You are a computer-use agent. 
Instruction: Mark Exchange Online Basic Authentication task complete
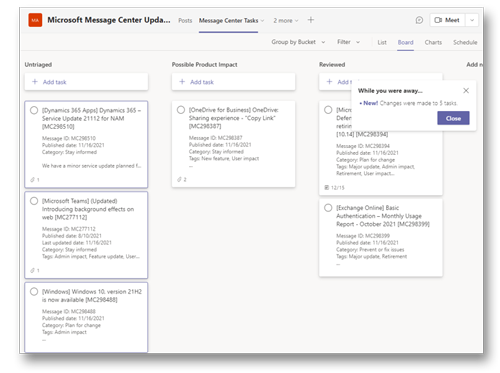[x=328, y=208]
